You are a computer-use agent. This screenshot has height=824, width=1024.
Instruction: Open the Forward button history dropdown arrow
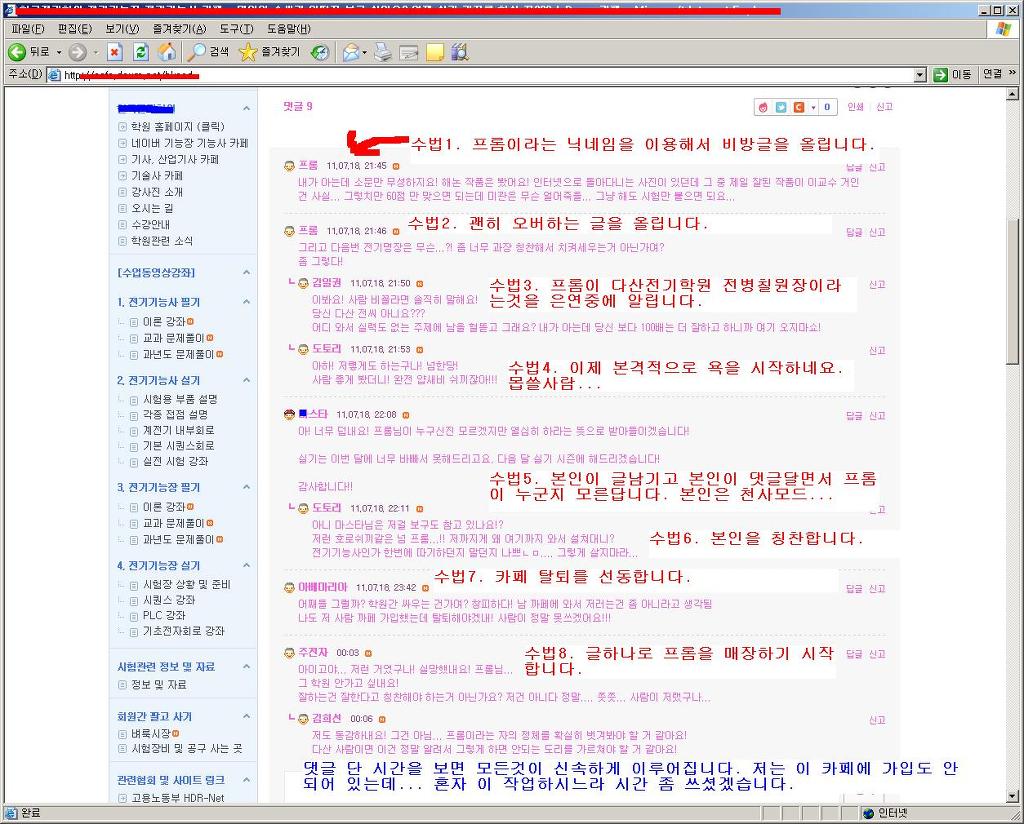95,52
